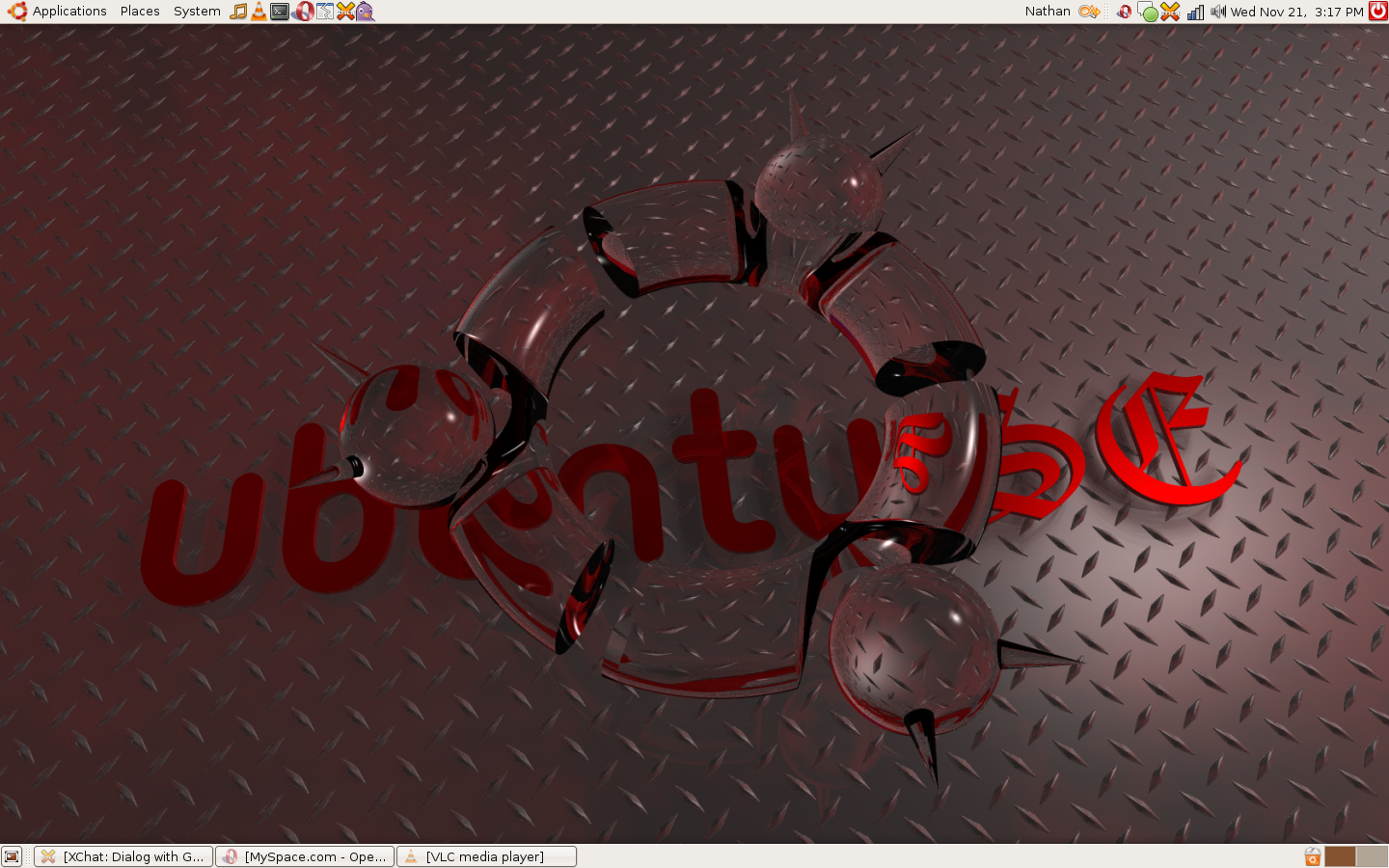Open the Places menu

click(x=140, y=12)
